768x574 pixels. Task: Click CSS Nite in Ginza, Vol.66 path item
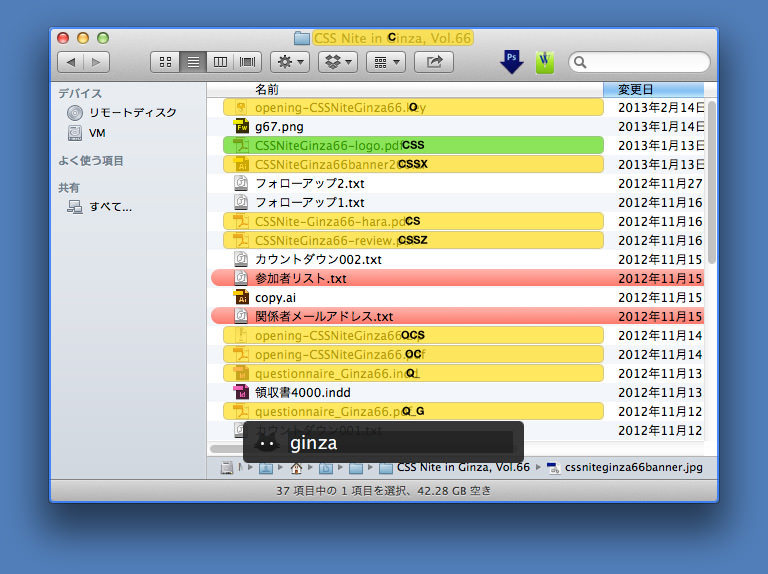(x=455, y=468)
